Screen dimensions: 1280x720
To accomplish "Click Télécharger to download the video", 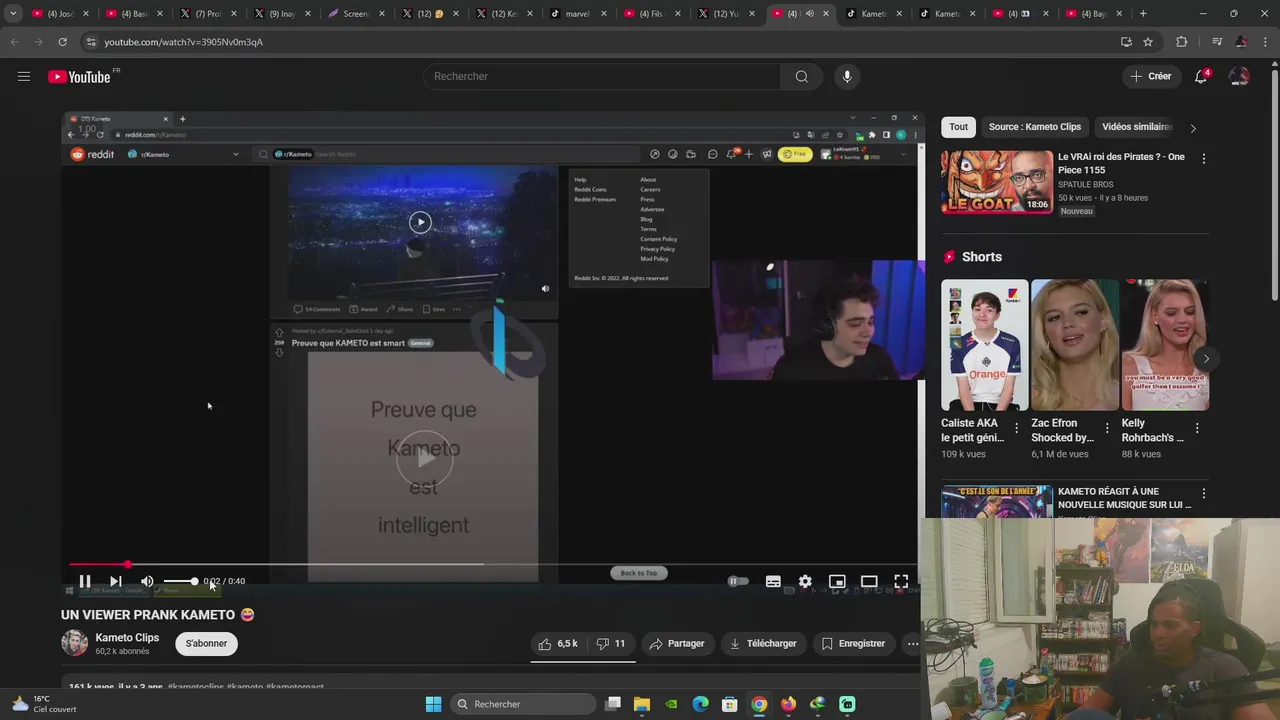I will [x=763, y=644].
